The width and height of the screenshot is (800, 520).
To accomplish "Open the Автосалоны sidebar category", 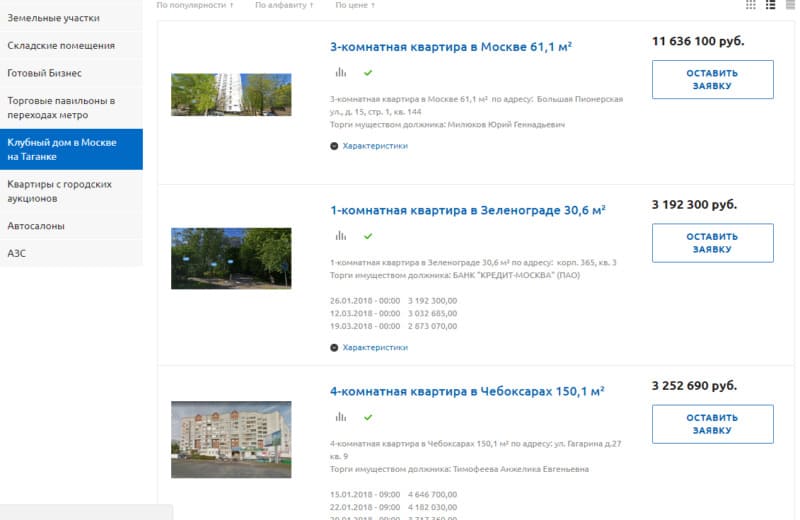I will [x=36, y=226].
